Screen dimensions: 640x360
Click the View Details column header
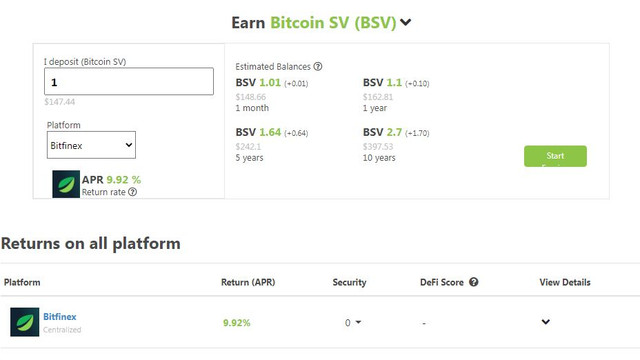click(x=565, y=282)
